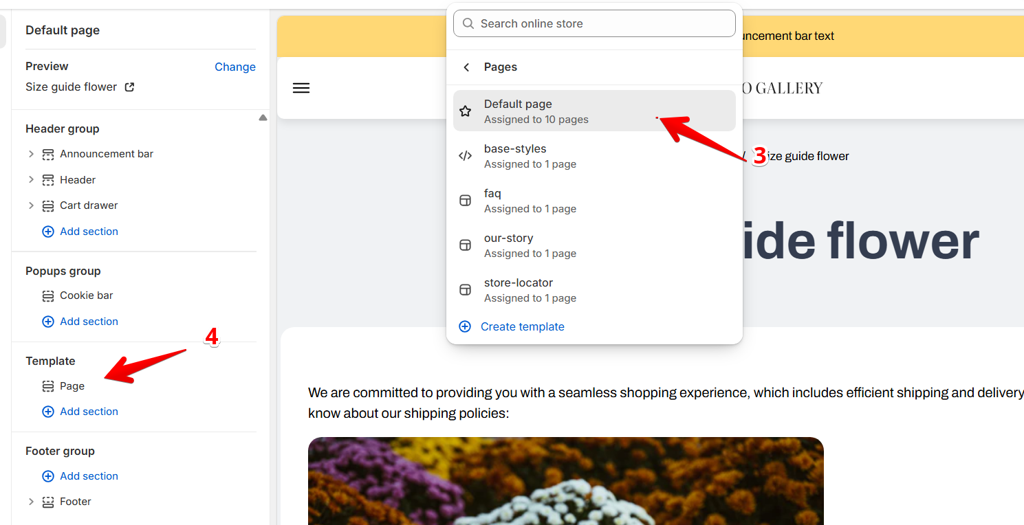The width and height of the screenshot is (1024, 525).
Task: Select the our-story template
Action: coord(594,246)
